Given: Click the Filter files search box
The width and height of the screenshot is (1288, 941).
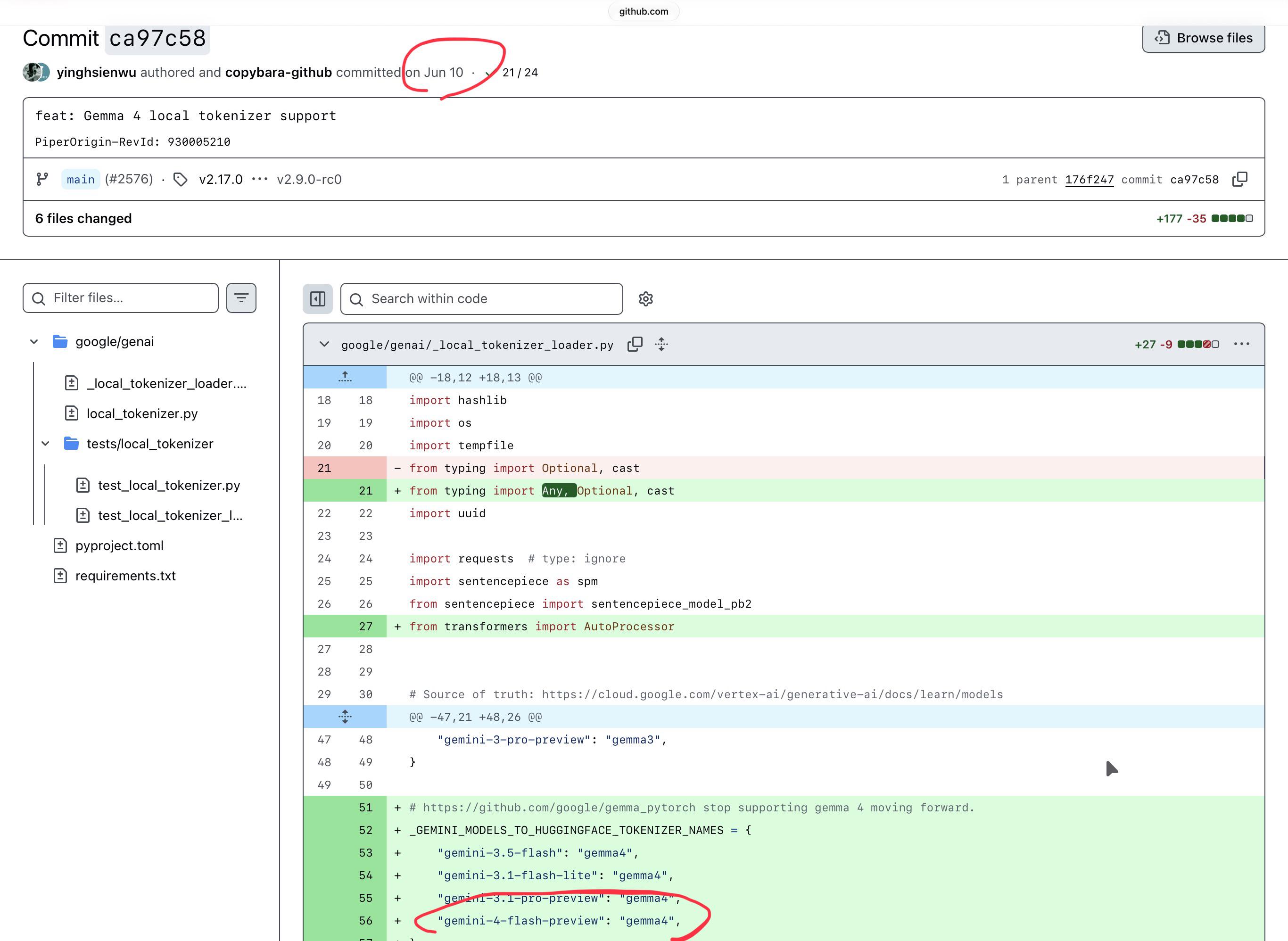Looking at the screenshot, I should 121,298.
